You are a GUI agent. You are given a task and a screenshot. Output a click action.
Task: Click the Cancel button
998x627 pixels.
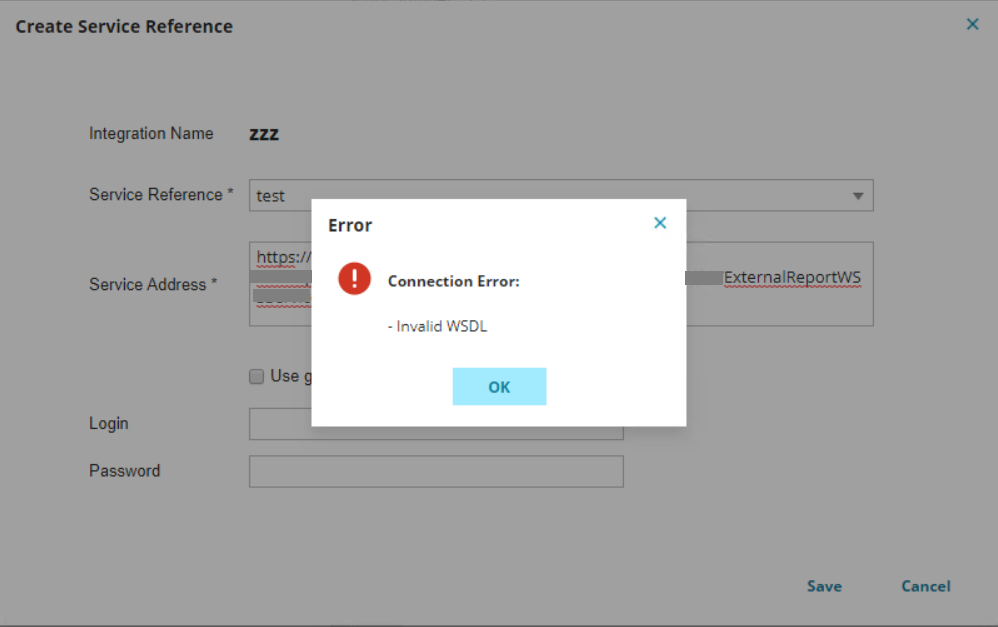click(x=925, y=586)
